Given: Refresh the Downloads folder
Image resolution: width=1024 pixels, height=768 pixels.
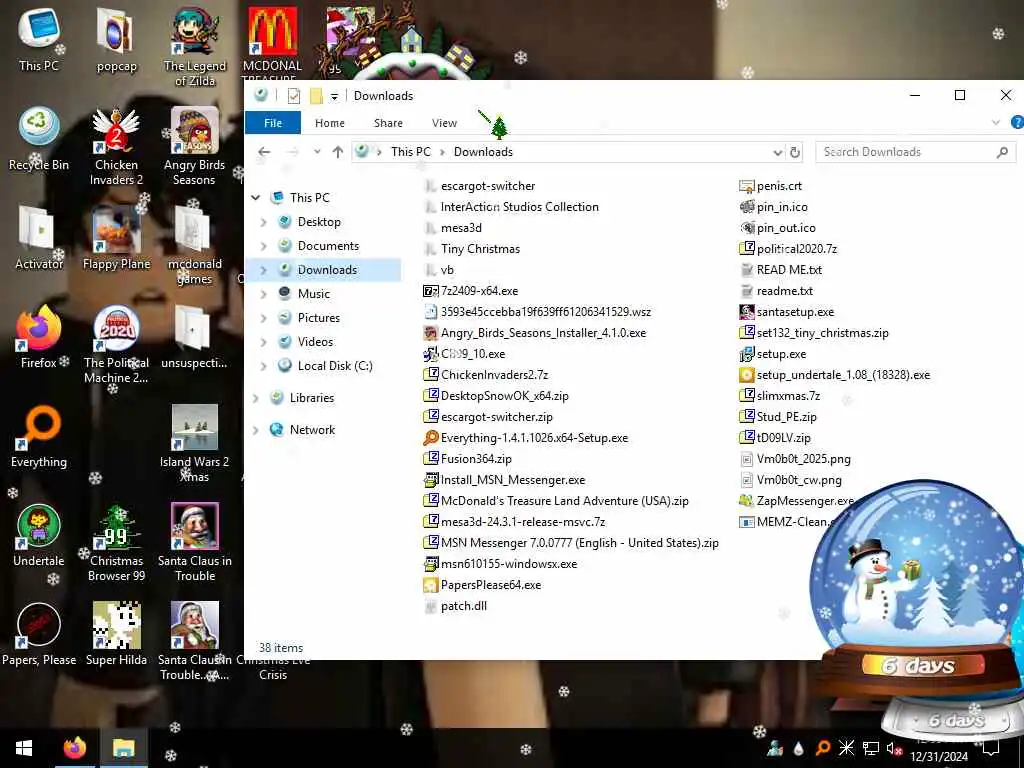Looking at the screenshot, I should (x=795, y=152).
